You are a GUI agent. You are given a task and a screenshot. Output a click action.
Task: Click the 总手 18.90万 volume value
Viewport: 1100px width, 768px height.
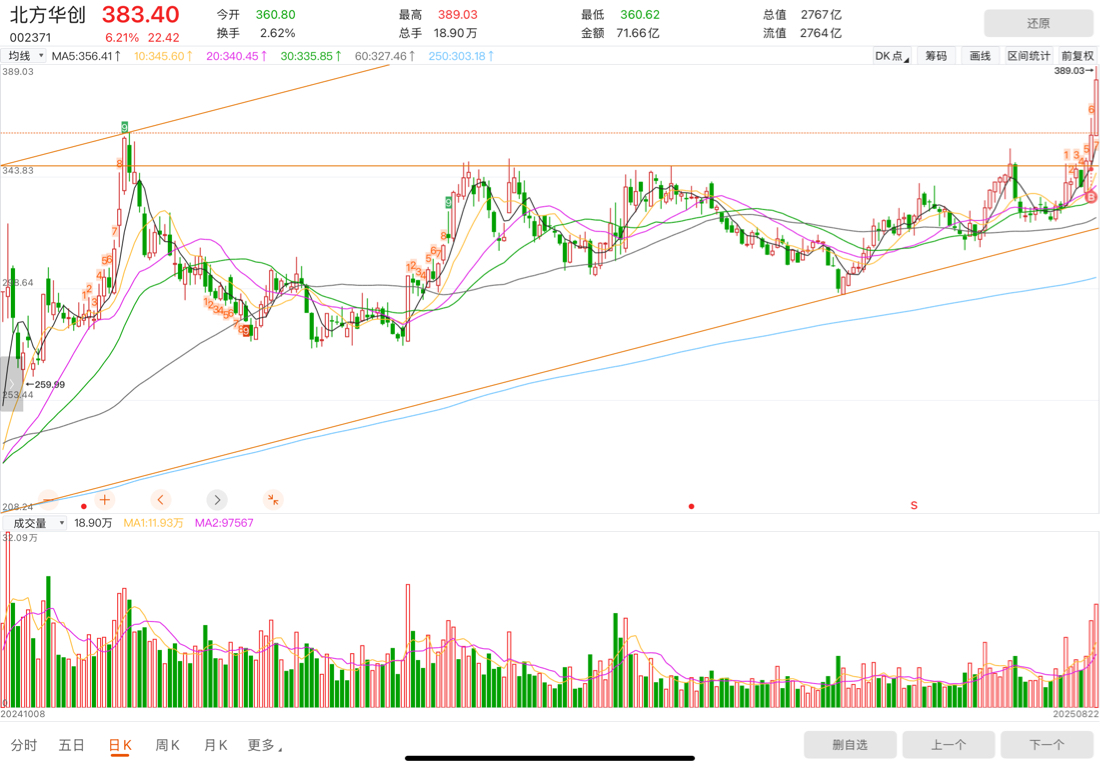455,33
